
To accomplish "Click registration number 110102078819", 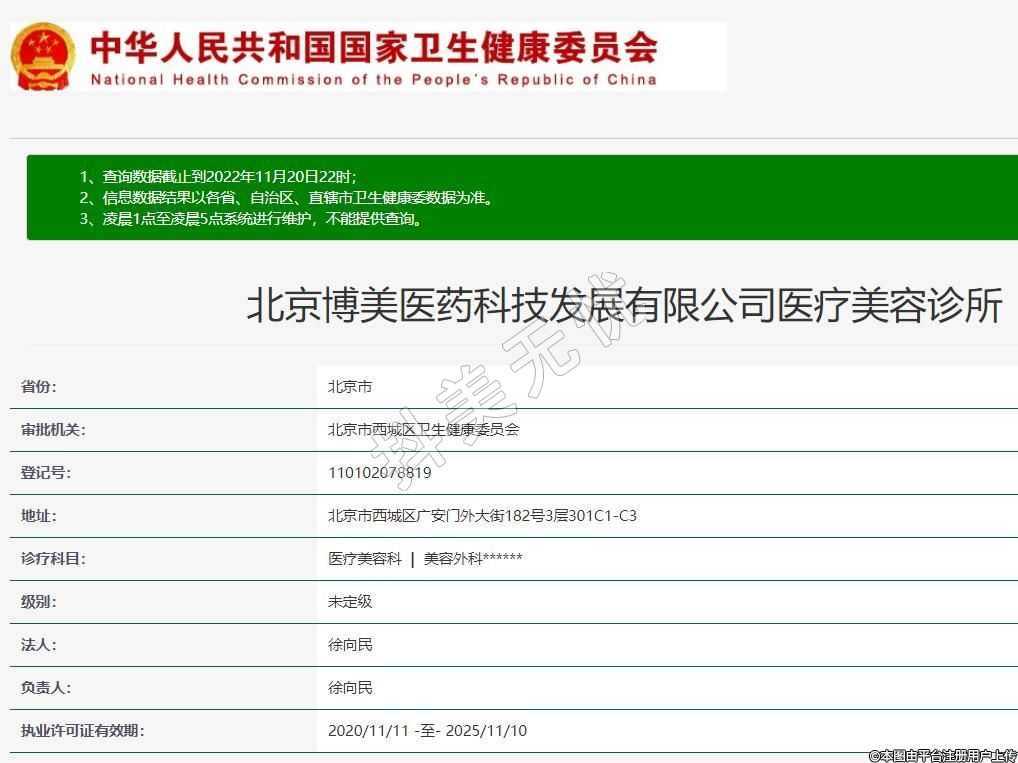I will pos(379,473).
